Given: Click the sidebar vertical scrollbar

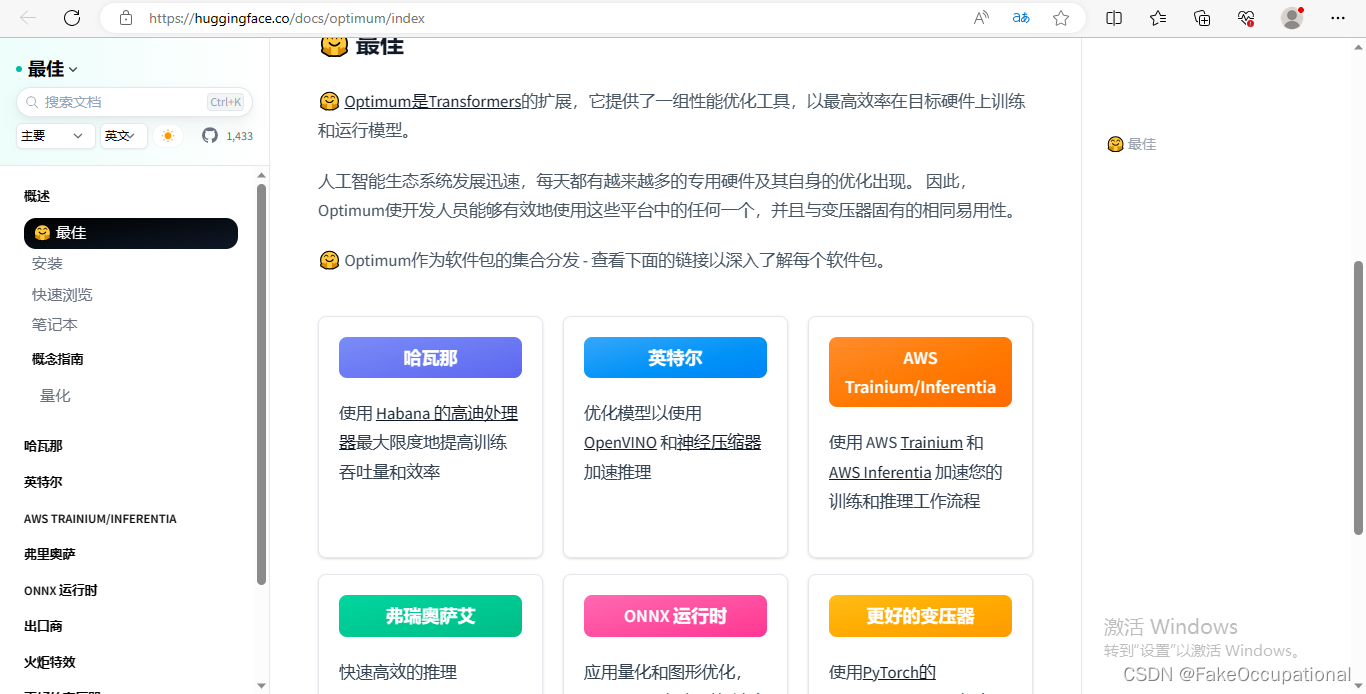Looking at the screenshot, I should 262,384.
